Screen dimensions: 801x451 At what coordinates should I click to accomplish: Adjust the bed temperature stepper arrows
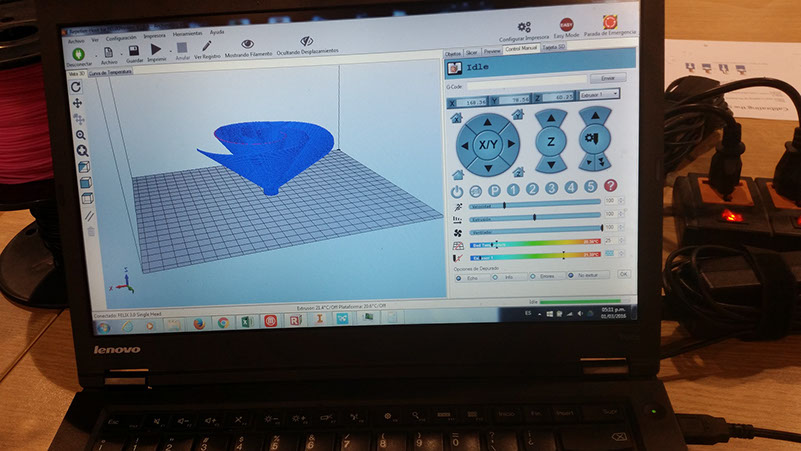click(x=622, y=240)
